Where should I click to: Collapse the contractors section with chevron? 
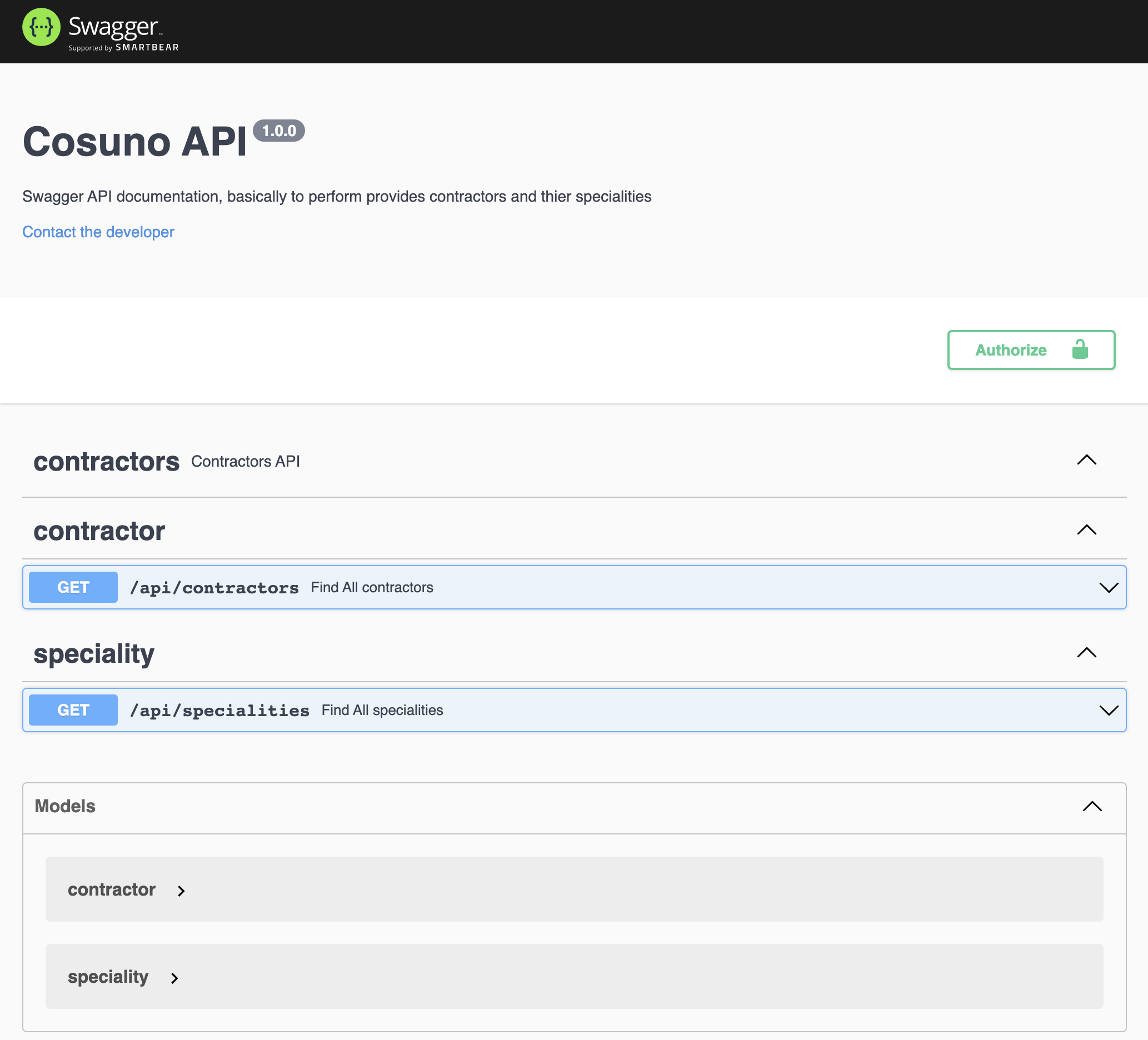click(1086, 460)
